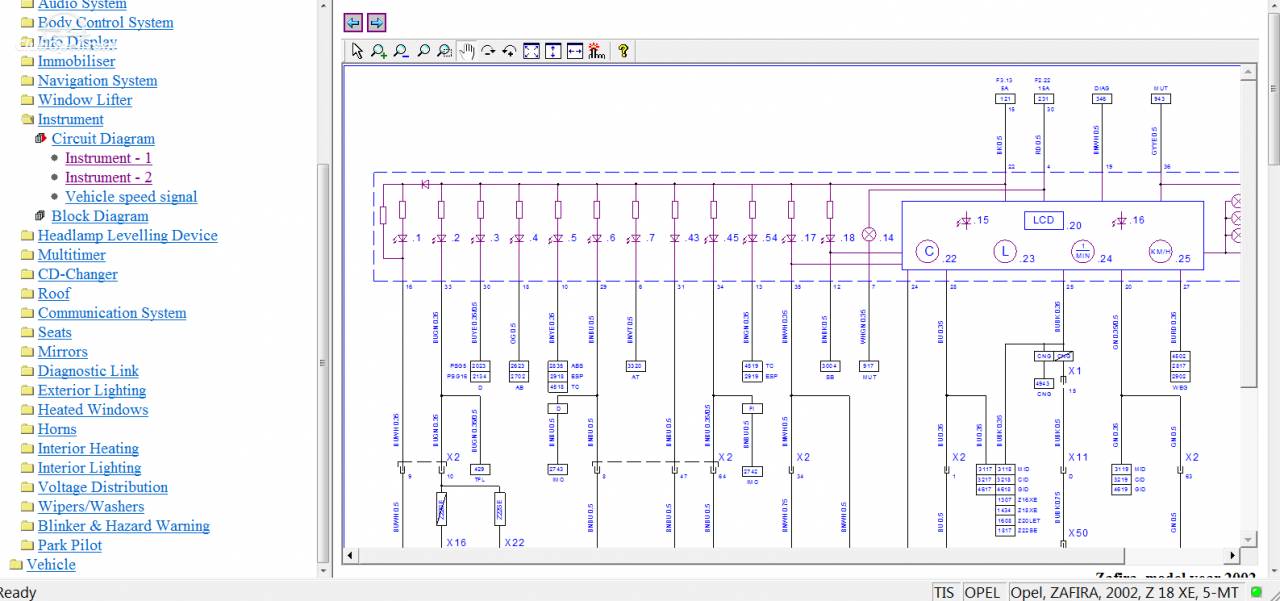Open the Communication System section
This screenshot has height=601, width=1280.
(112, 313)
